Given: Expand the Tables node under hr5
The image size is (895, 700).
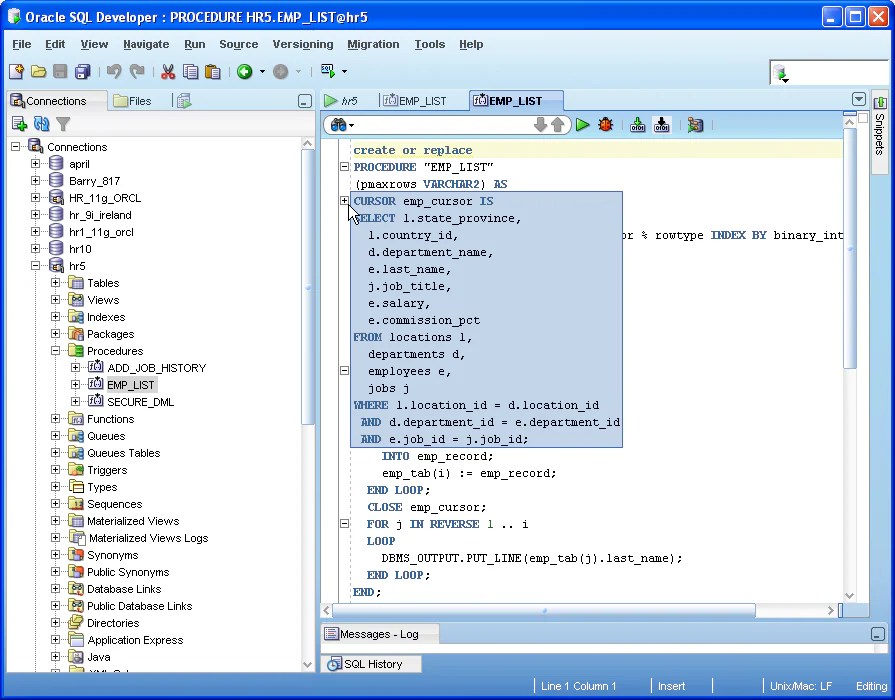Looking at the screenshot, I should coord(57,282).
